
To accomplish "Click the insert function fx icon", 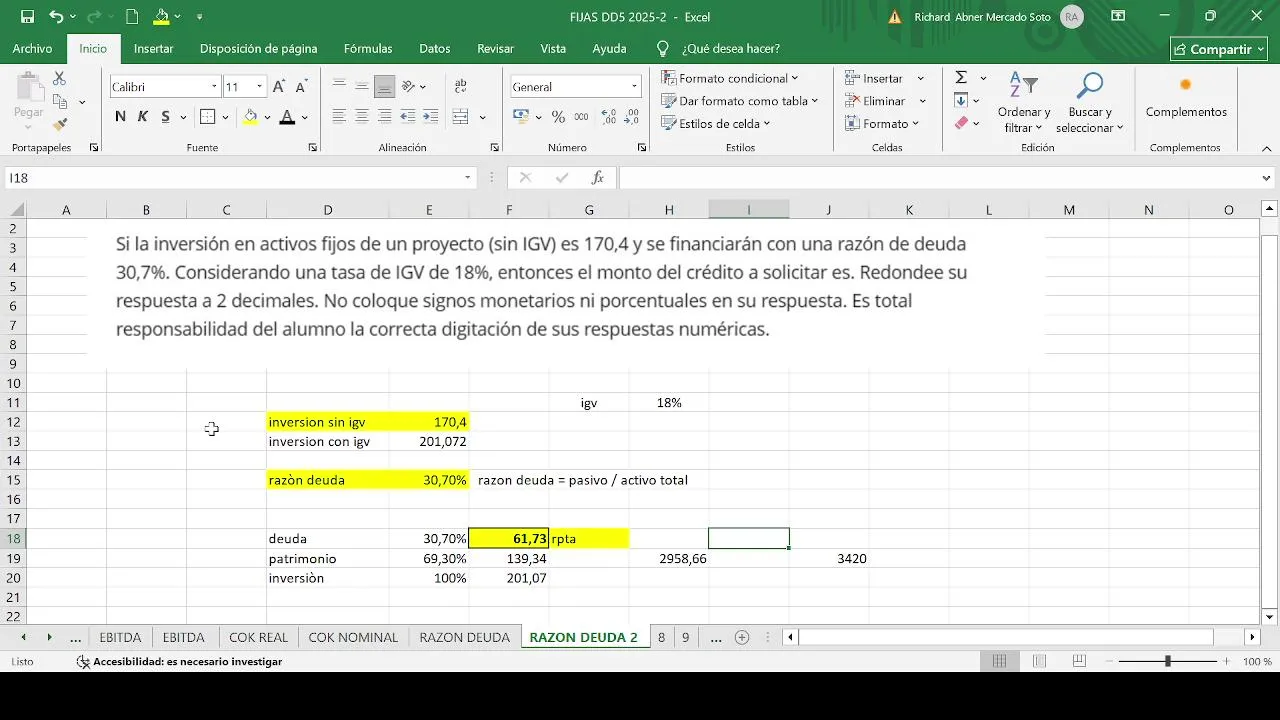I will click(x=598, y=178).
